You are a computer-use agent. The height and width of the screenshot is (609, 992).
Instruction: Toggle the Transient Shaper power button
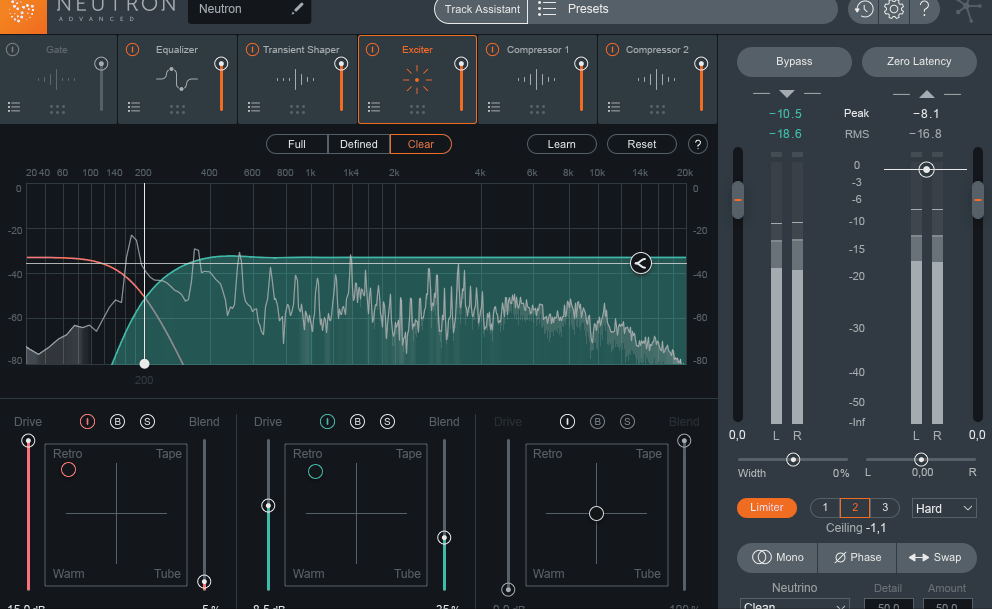click(x=252, y=49)
